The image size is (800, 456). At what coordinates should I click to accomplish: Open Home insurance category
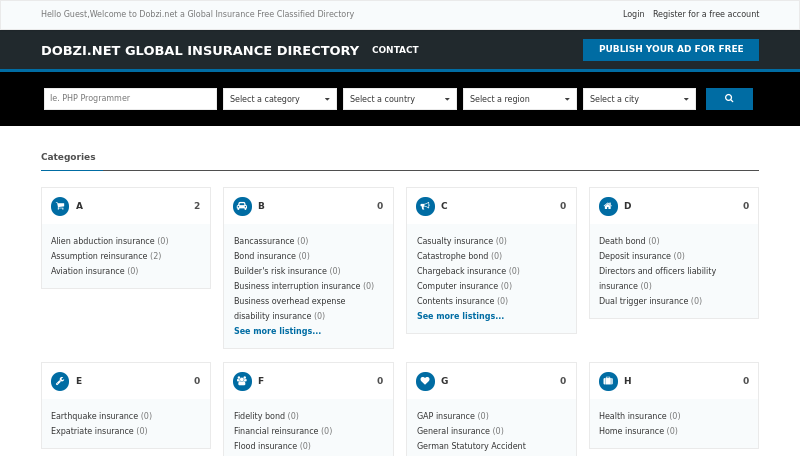631,431
